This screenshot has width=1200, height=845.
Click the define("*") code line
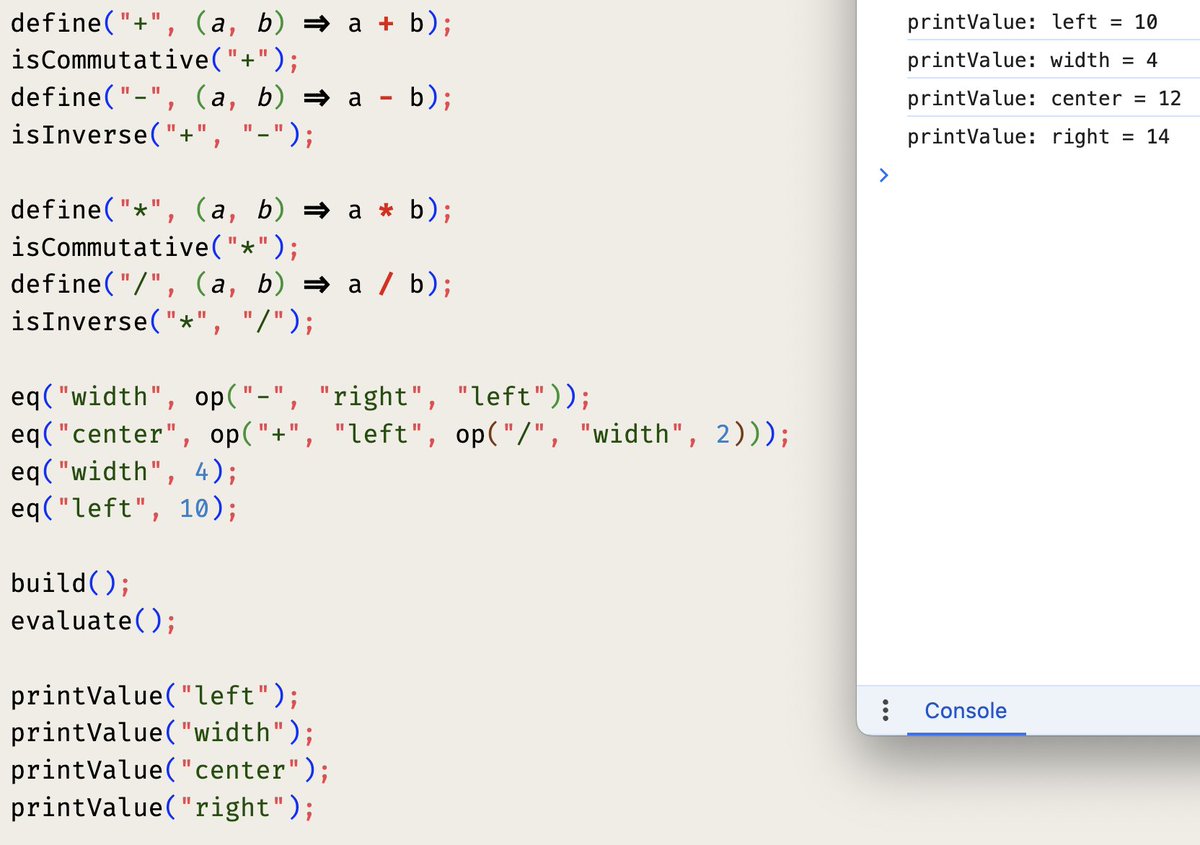(232, 210)
